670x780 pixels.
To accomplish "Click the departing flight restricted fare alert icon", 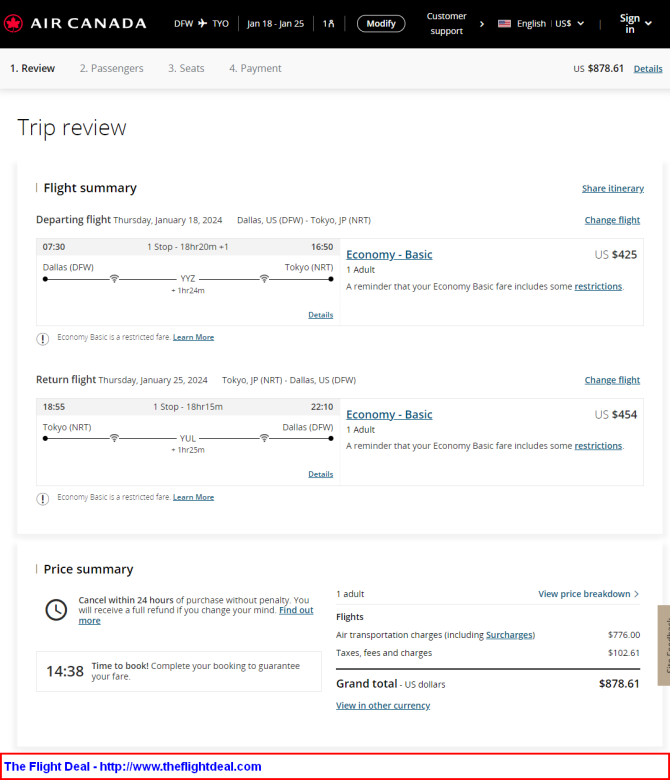I will click(x=43, y=339).
